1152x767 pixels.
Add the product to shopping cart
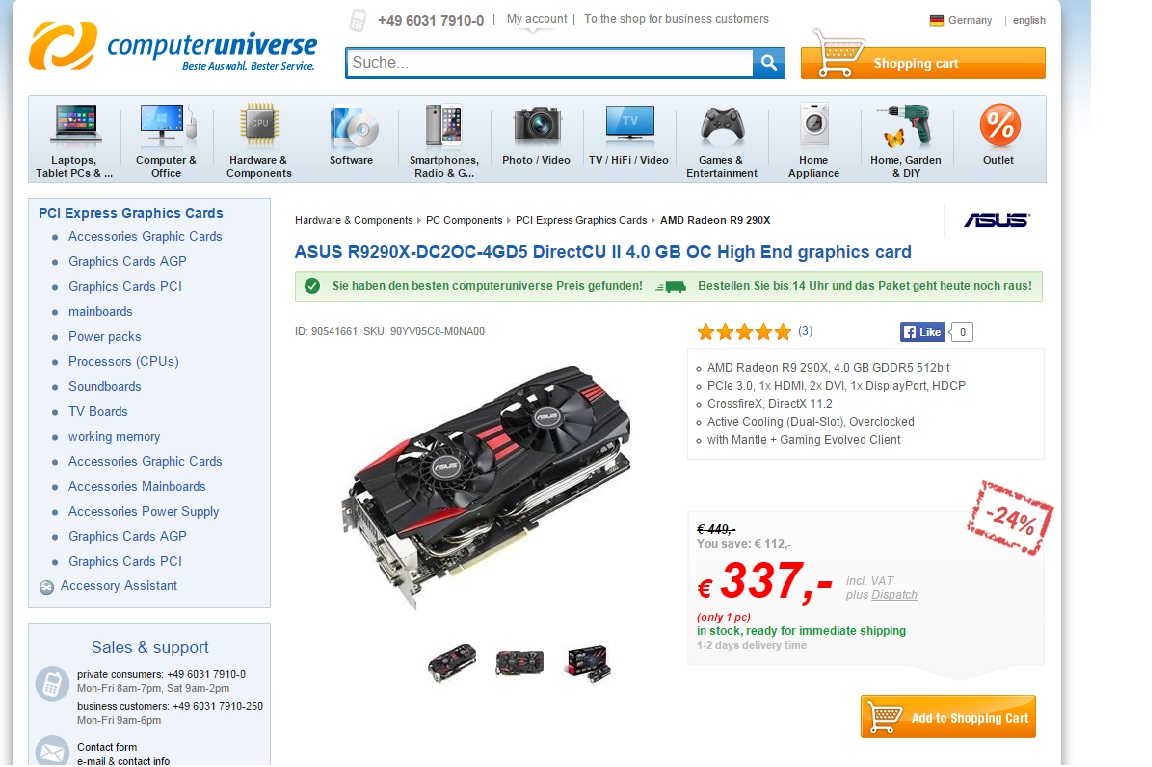[948, 717]
